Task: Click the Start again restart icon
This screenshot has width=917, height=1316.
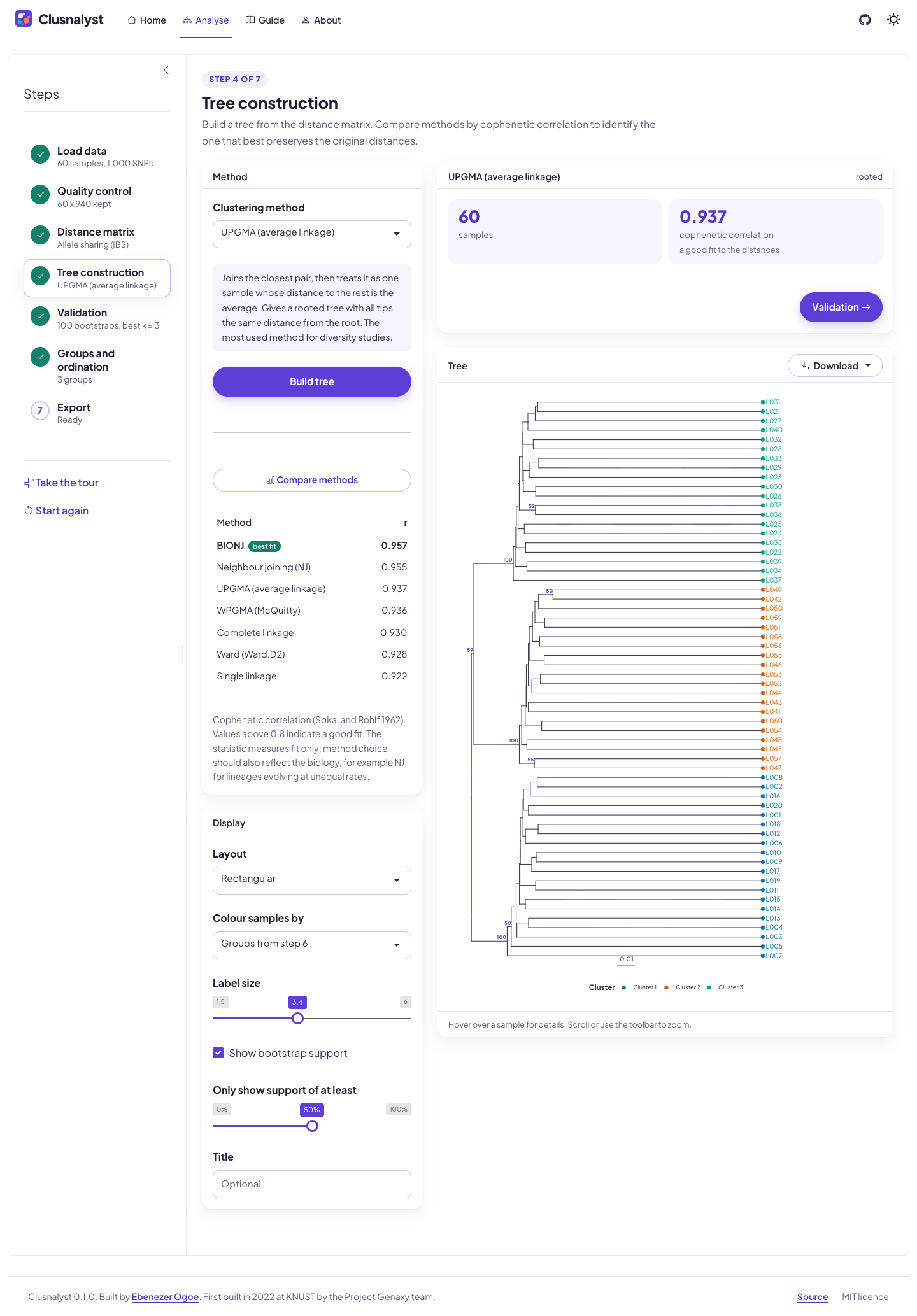Action: click(28, 511)
